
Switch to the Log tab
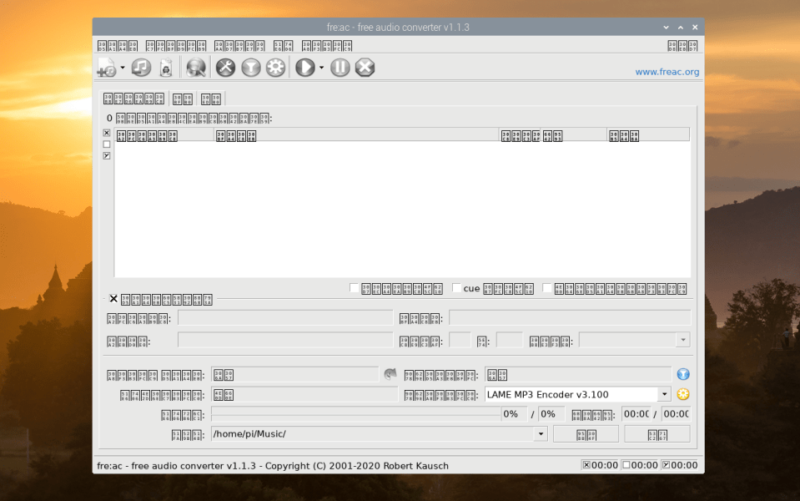(x=211, y=99)
